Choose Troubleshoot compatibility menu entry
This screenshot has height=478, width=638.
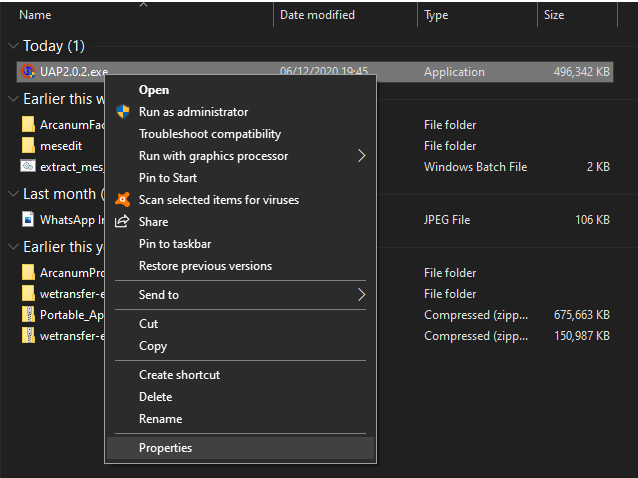[x=210, y=134]
